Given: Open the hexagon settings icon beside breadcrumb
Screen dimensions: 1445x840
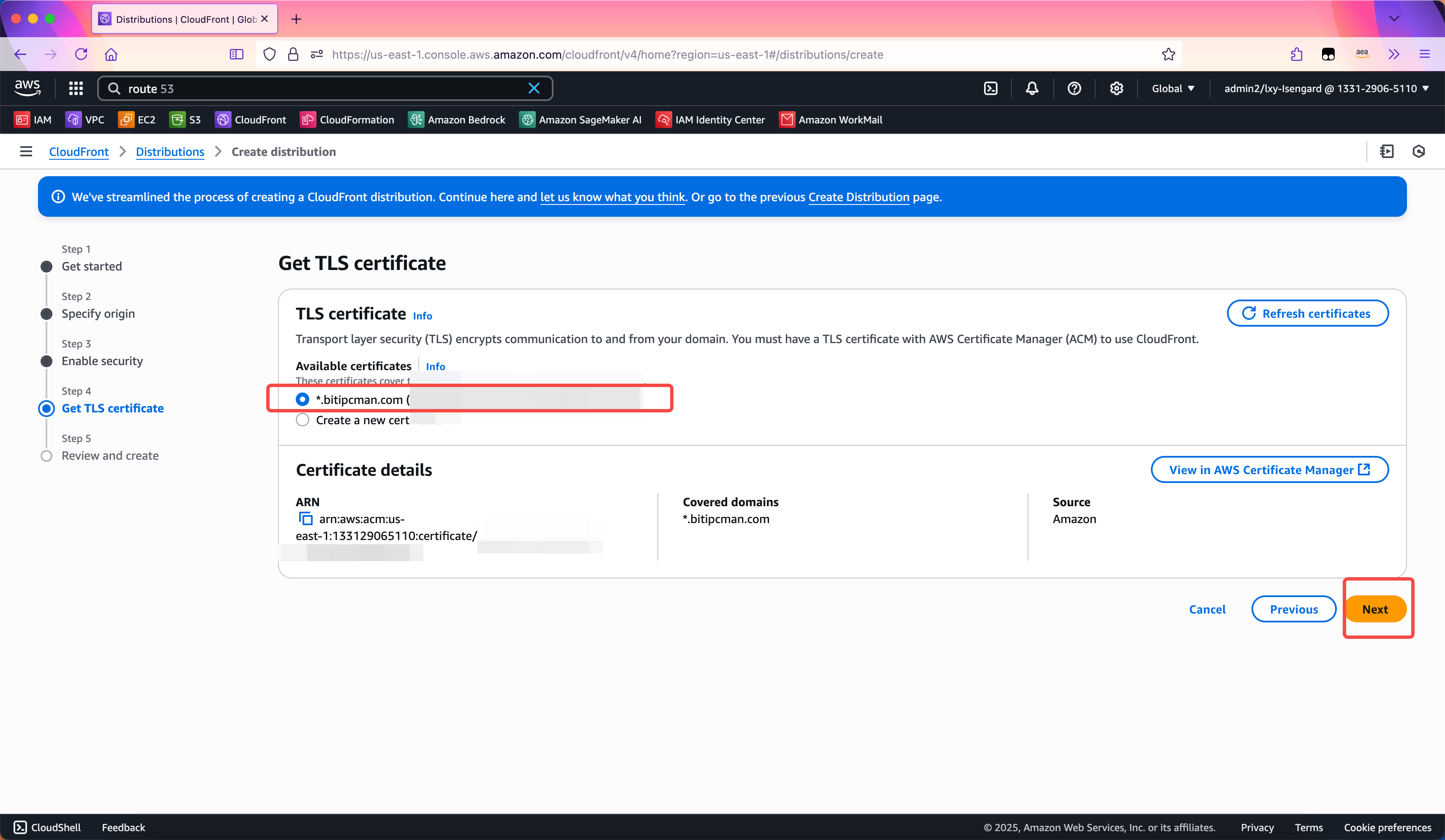Looking at the screenshot, I should tap(1419, 151).
